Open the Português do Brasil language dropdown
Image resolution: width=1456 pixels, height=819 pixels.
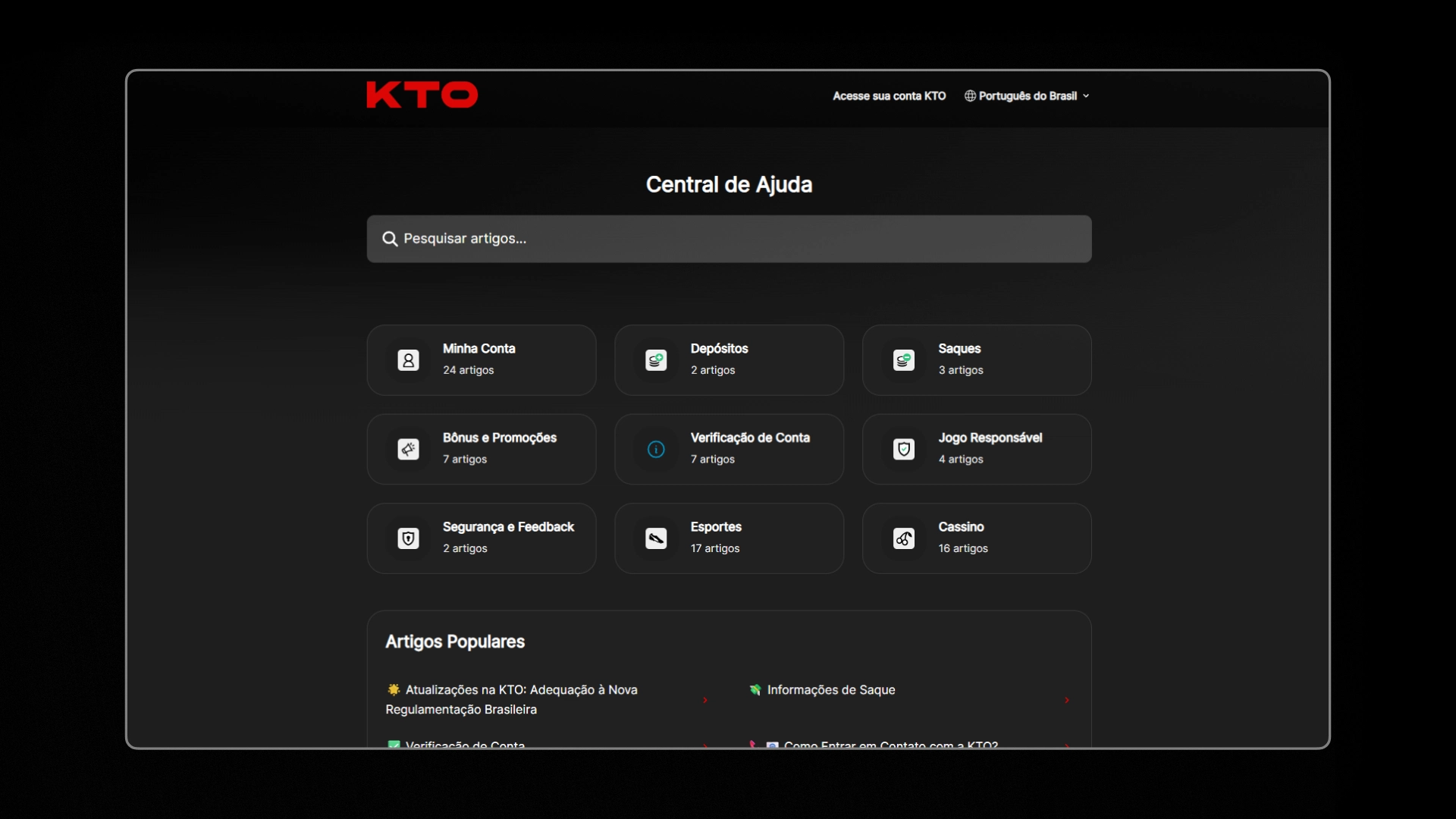click(x=1027, y=96)
